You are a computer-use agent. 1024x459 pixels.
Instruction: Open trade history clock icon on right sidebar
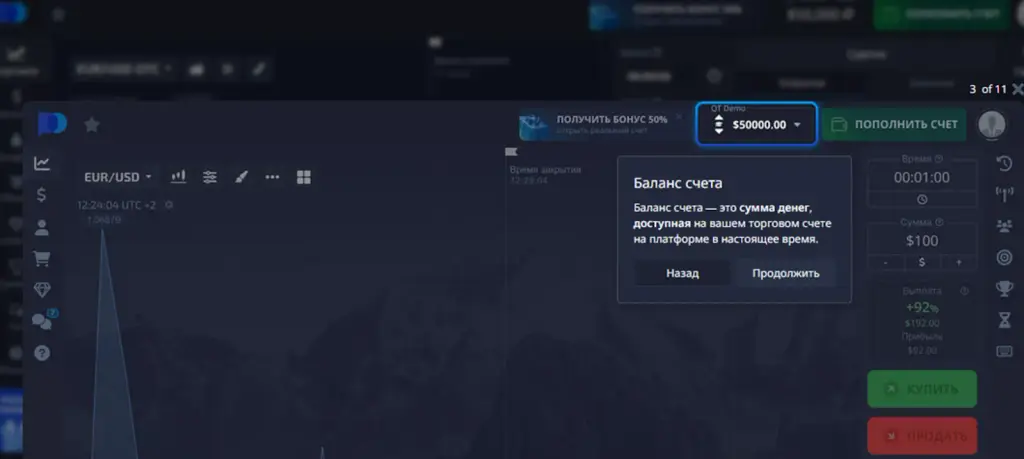point(1004,164)
